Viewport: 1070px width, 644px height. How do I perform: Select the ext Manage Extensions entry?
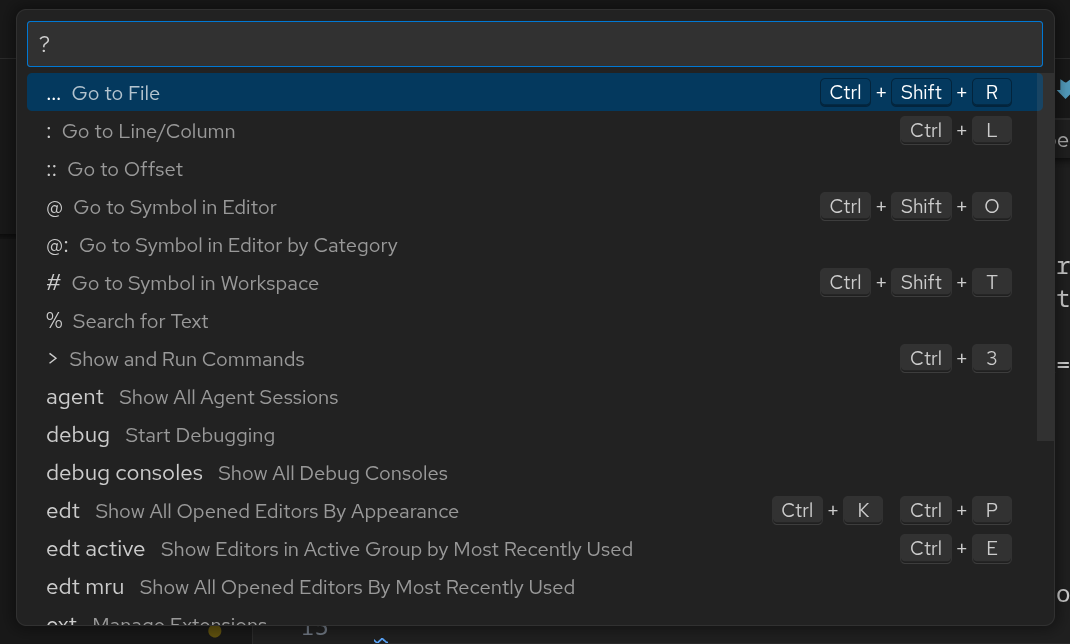pyautogui.click(x=178, y=622)
